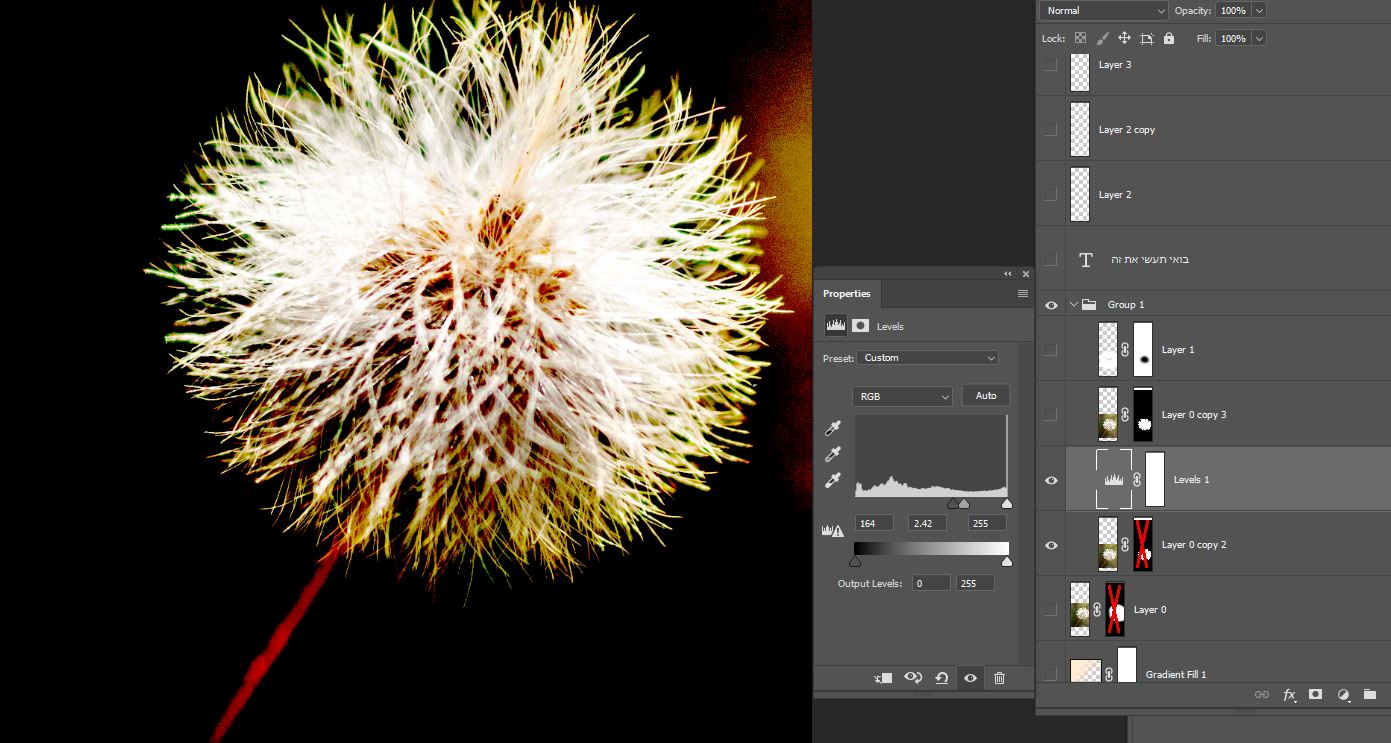
Task: Click the Masks icon in Properties panel
Action: [860, 326]
